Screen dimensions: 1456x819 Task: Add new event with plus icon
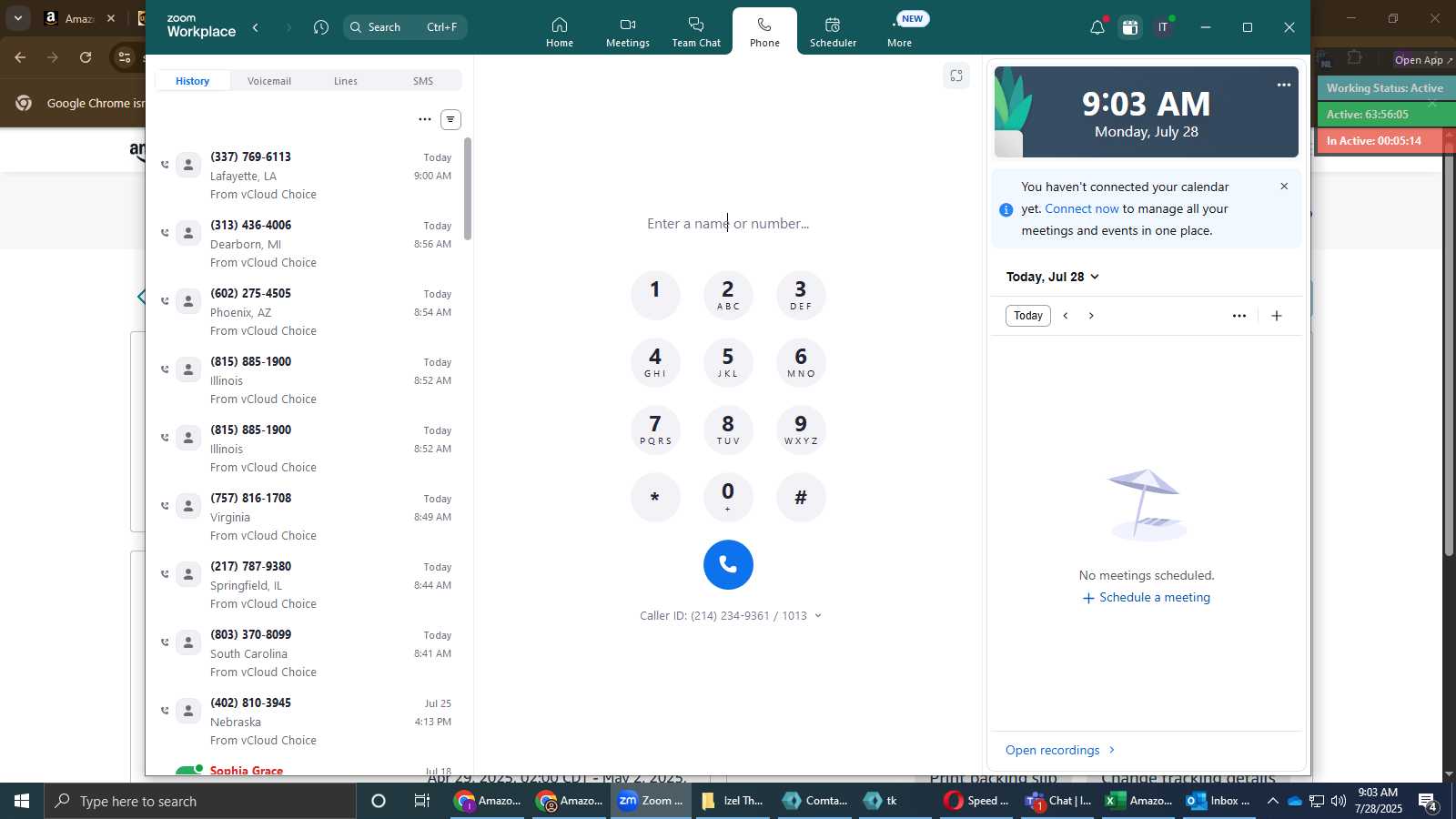1277,316
